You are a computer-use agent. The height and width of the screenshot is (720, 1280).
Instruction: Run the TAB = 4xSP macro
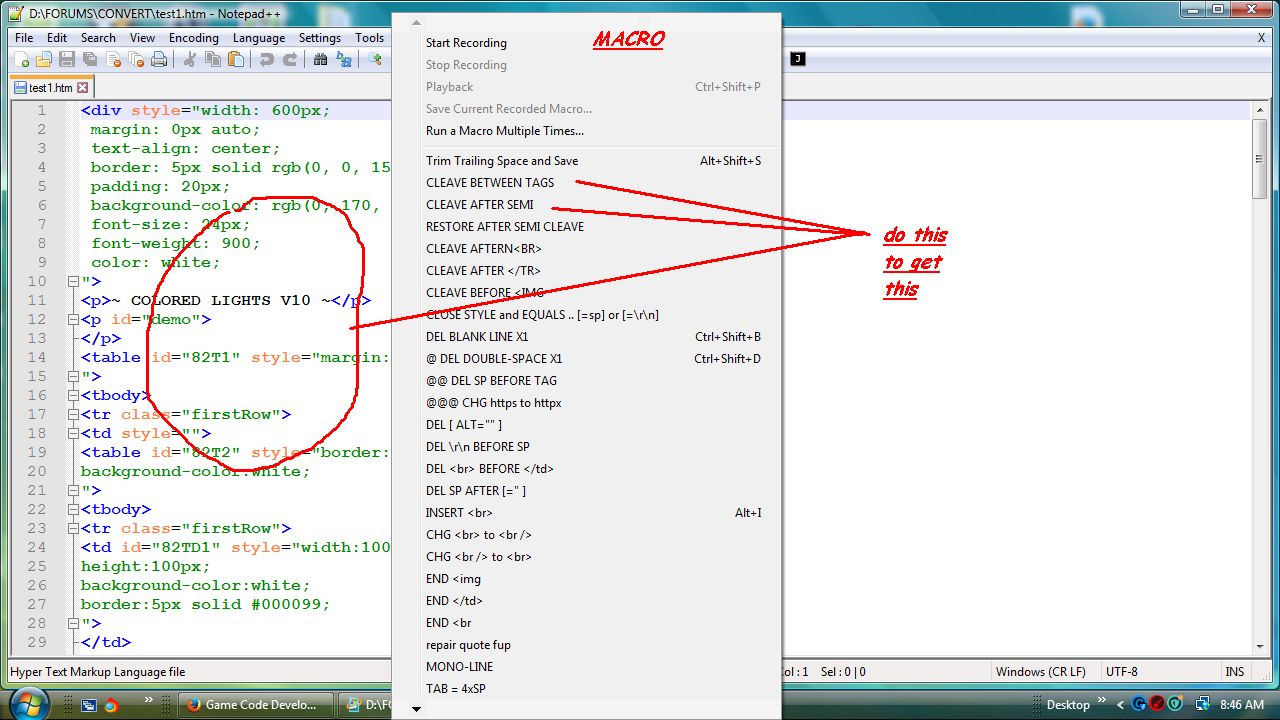point(585,689)
